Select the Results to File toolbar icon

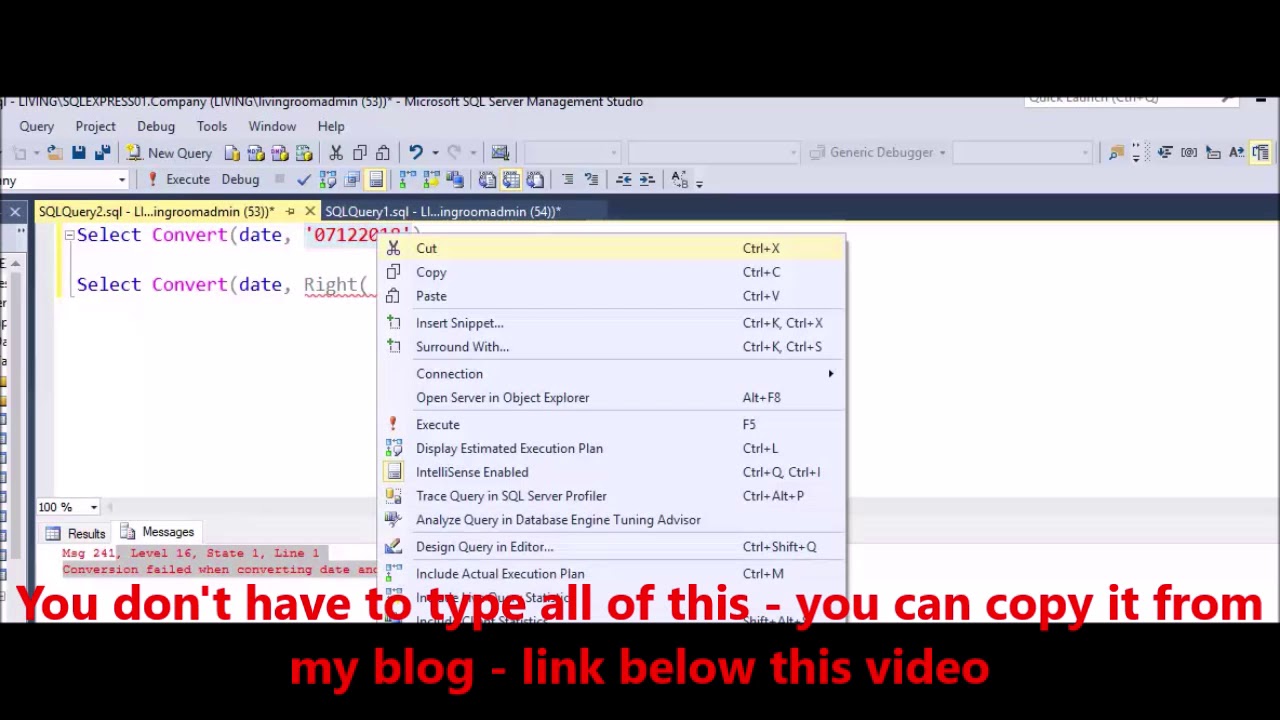point(535,180)
